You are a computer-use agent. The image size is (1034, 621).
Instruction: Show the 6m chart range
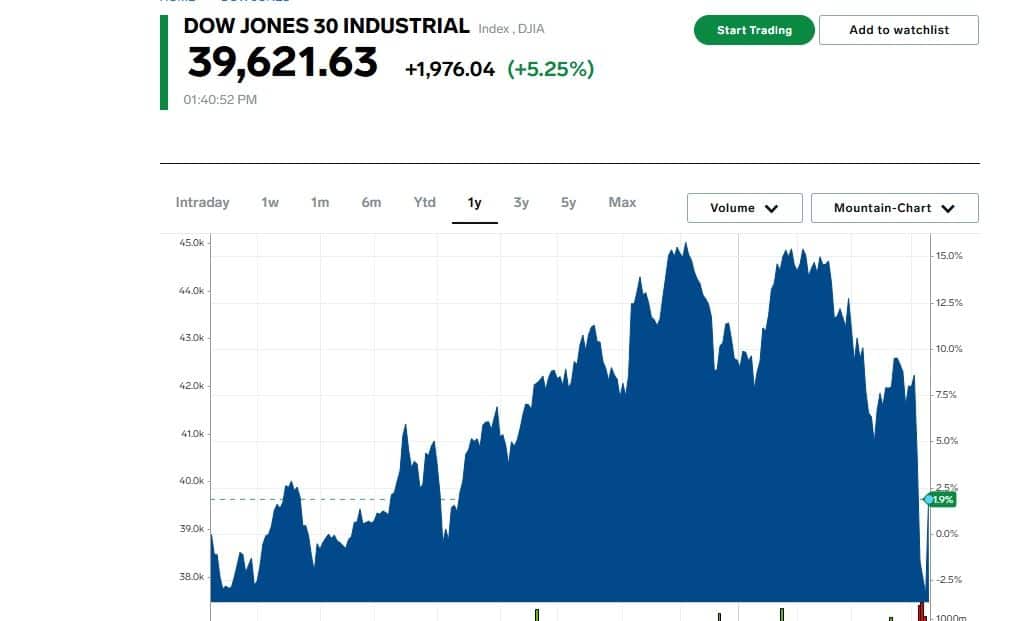coord(371,202)
